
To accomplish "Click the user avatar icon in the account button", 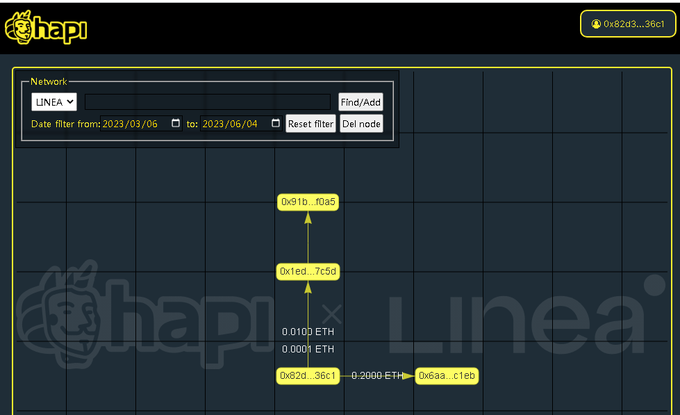I will (596, 24).
